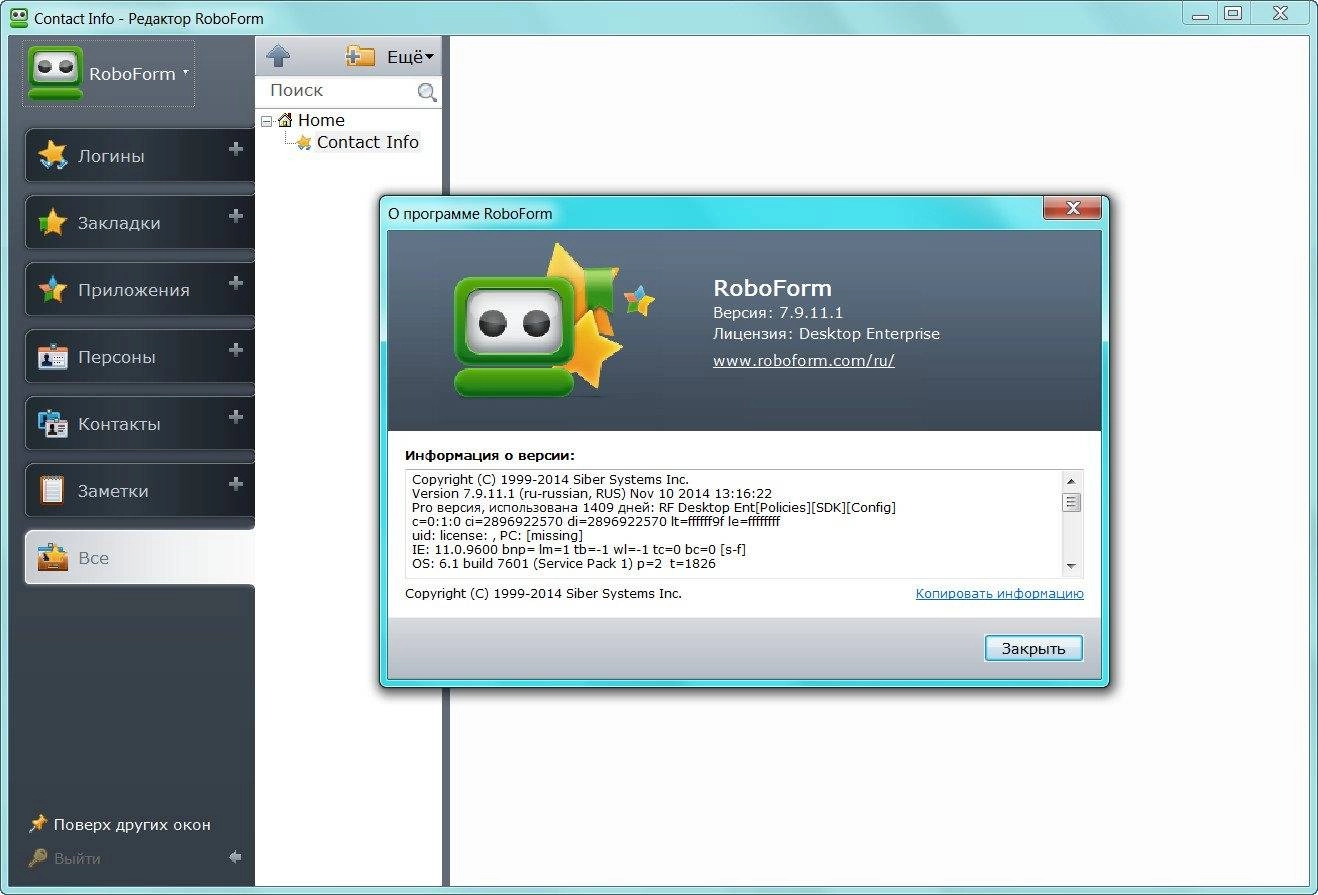The image size is (1318, 895).
Task: Select the Контакты tab label
Action: [x=119, y=424]
